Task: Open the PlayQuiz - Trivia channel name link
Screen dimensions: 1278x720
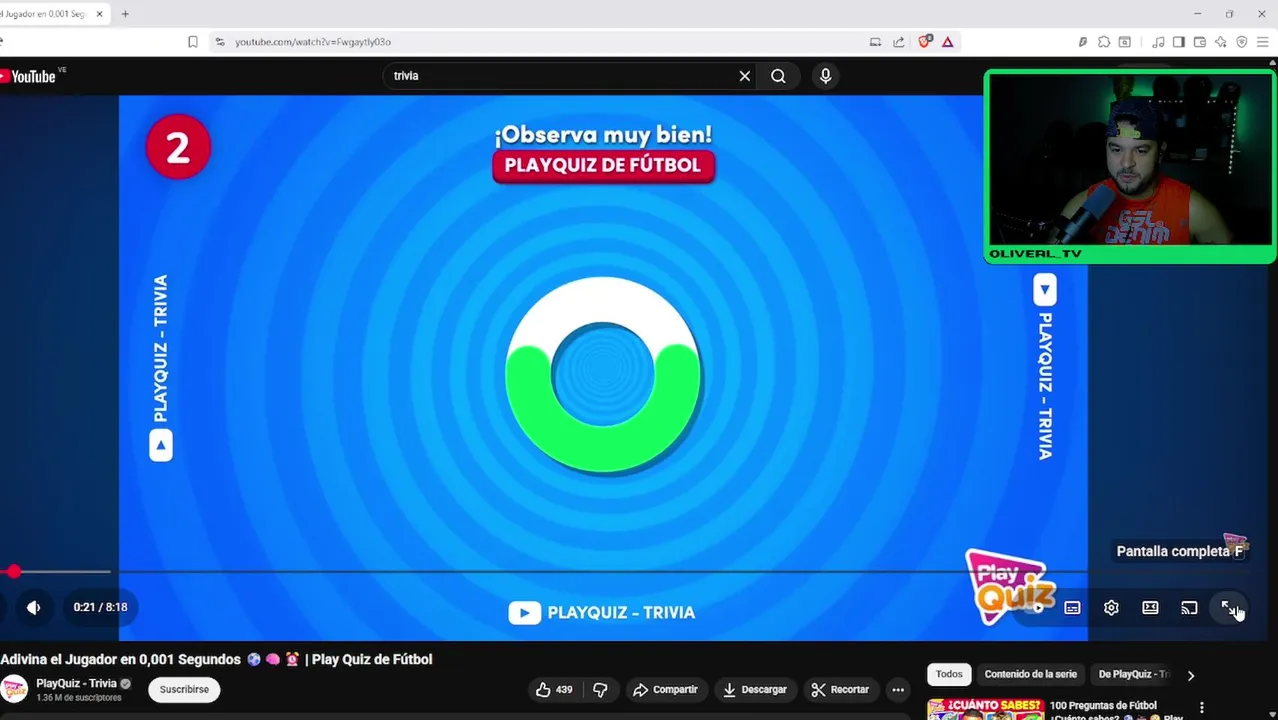Action: click(x=76, y=684)
